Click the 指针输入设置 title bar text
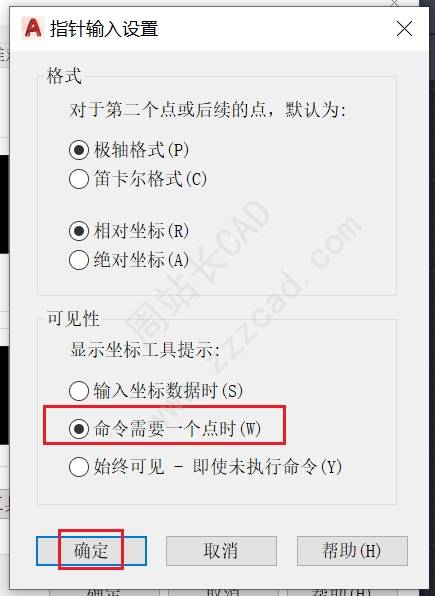 [x=104, y=29]
